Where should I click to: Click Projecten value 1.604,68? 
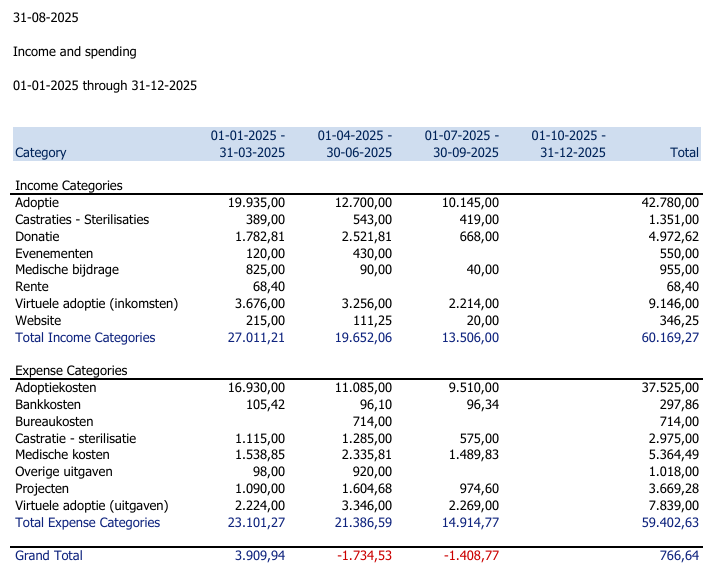point(367,488)
